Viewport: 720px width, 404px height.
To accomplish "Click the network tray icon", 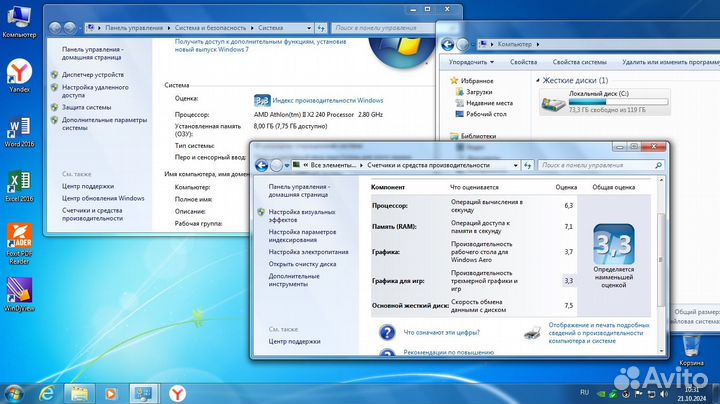I will [x=651, y=394].
